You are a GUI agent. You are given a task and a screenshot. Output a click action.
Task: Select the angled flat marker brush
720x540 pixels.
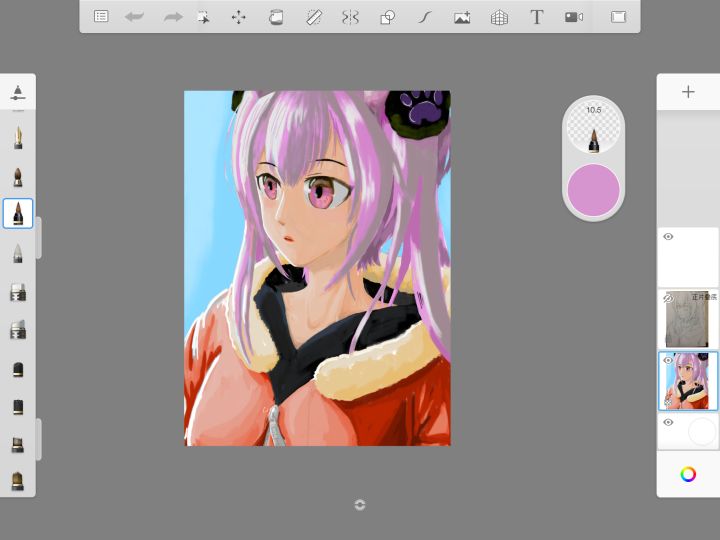point(18,444)
